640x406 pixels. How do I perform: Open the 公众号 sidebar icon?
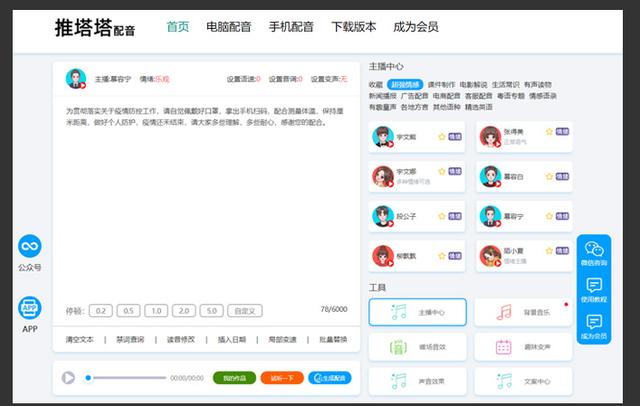pyautogui.click(x=30, y=247)
